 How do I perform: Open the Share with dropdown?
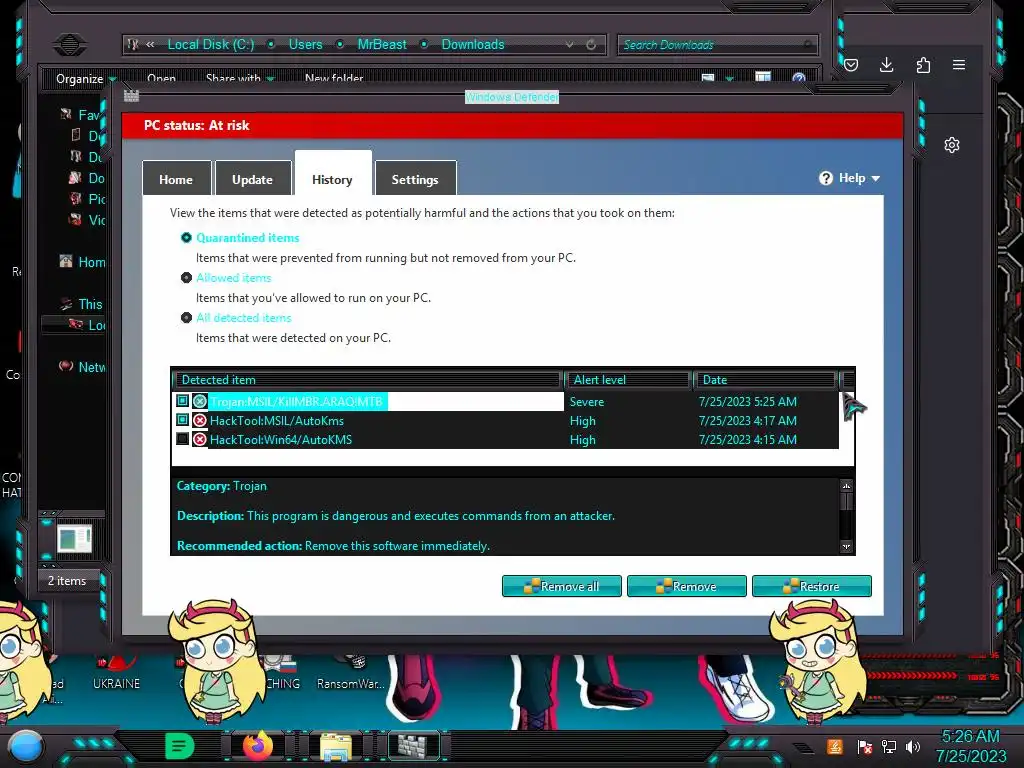pyautogui.click(x=240, y=78)
